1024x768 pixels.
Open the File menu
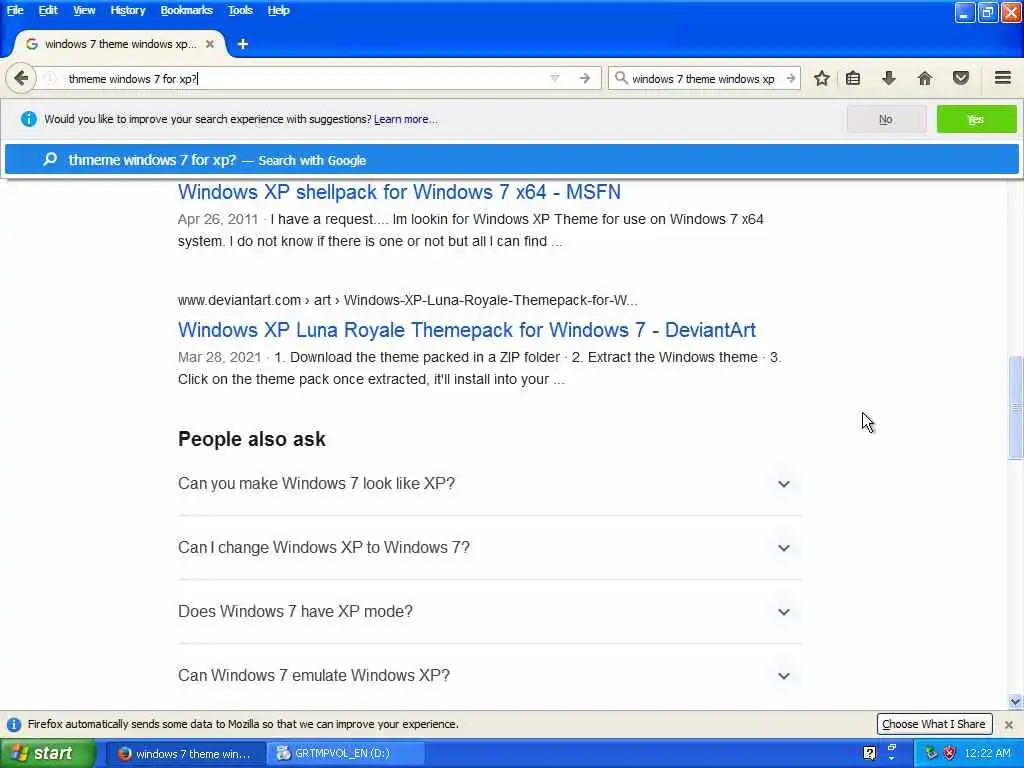[x=15, y=10]
